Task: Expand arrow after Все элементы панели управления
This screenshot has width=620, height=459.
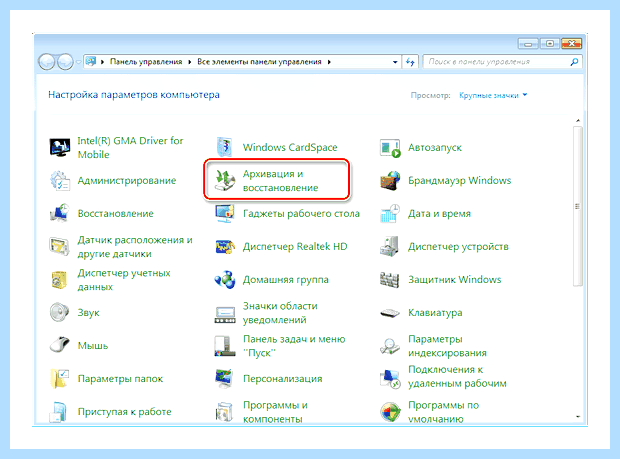Action: 329,62
